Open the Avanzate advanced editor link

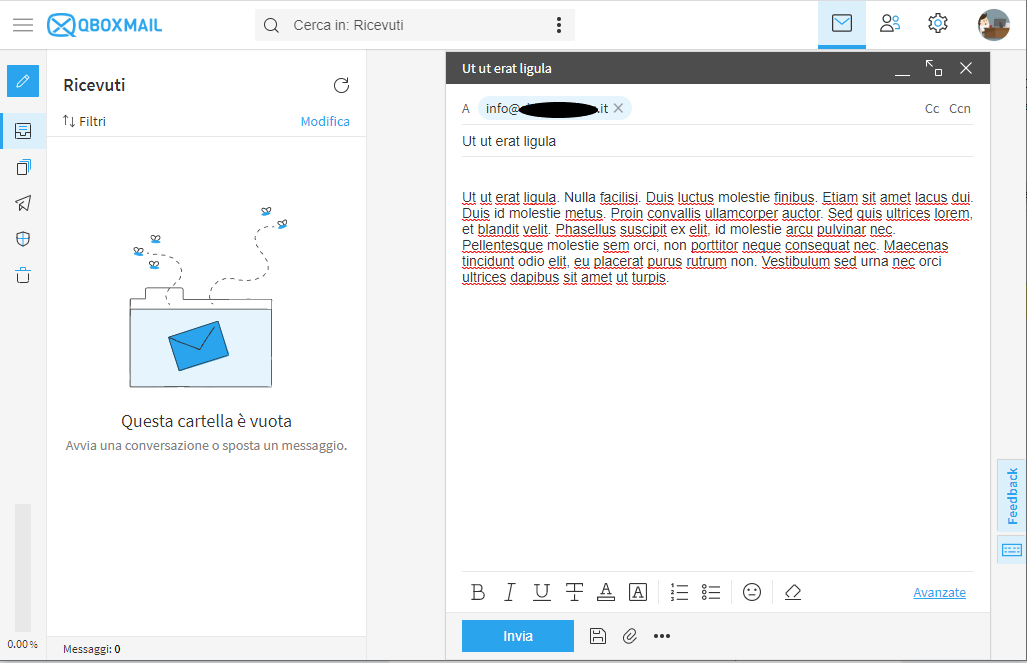[939, 592]
